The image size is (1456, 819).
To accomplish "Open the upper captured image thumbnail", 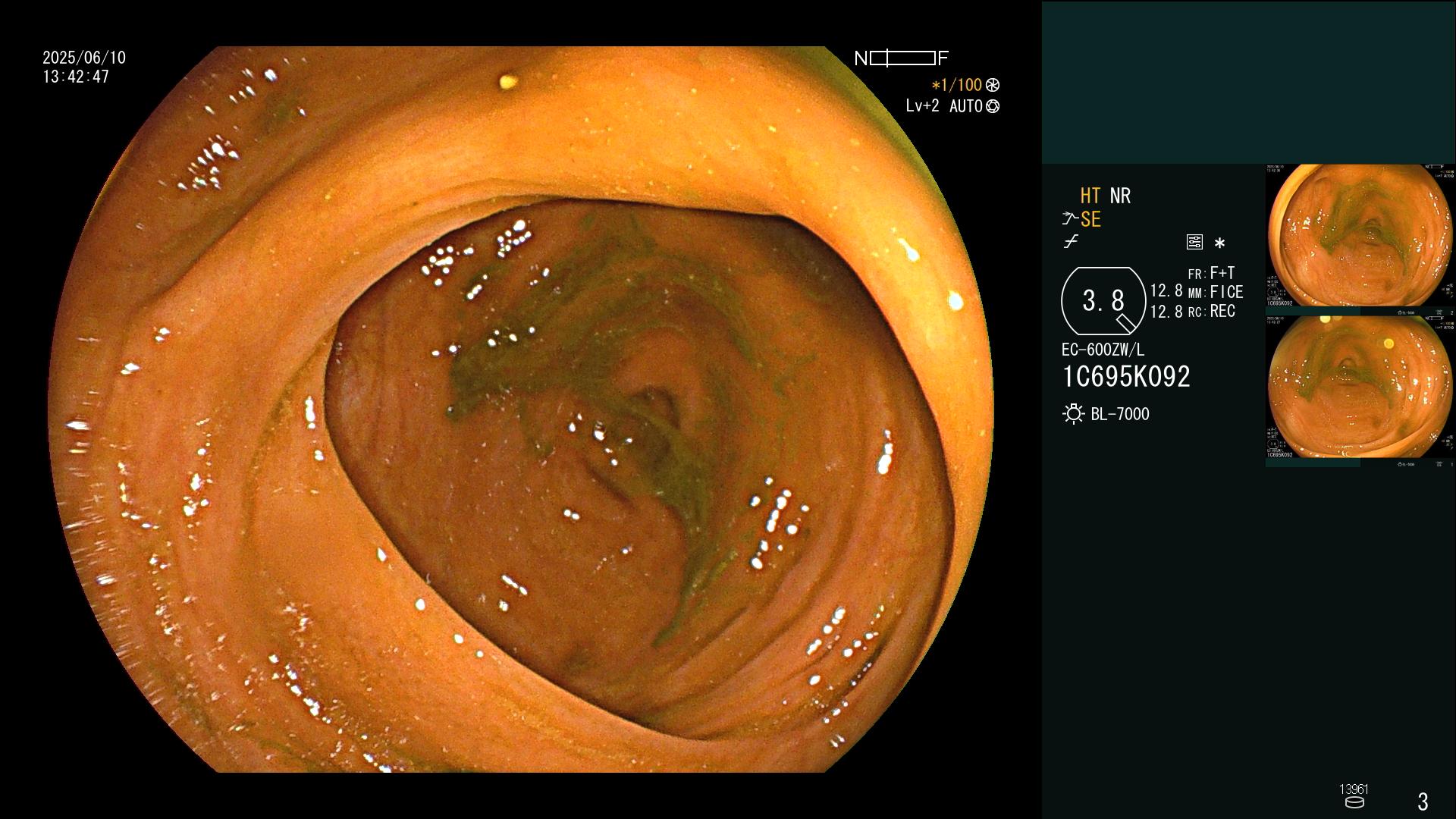I will point(1360,235).
